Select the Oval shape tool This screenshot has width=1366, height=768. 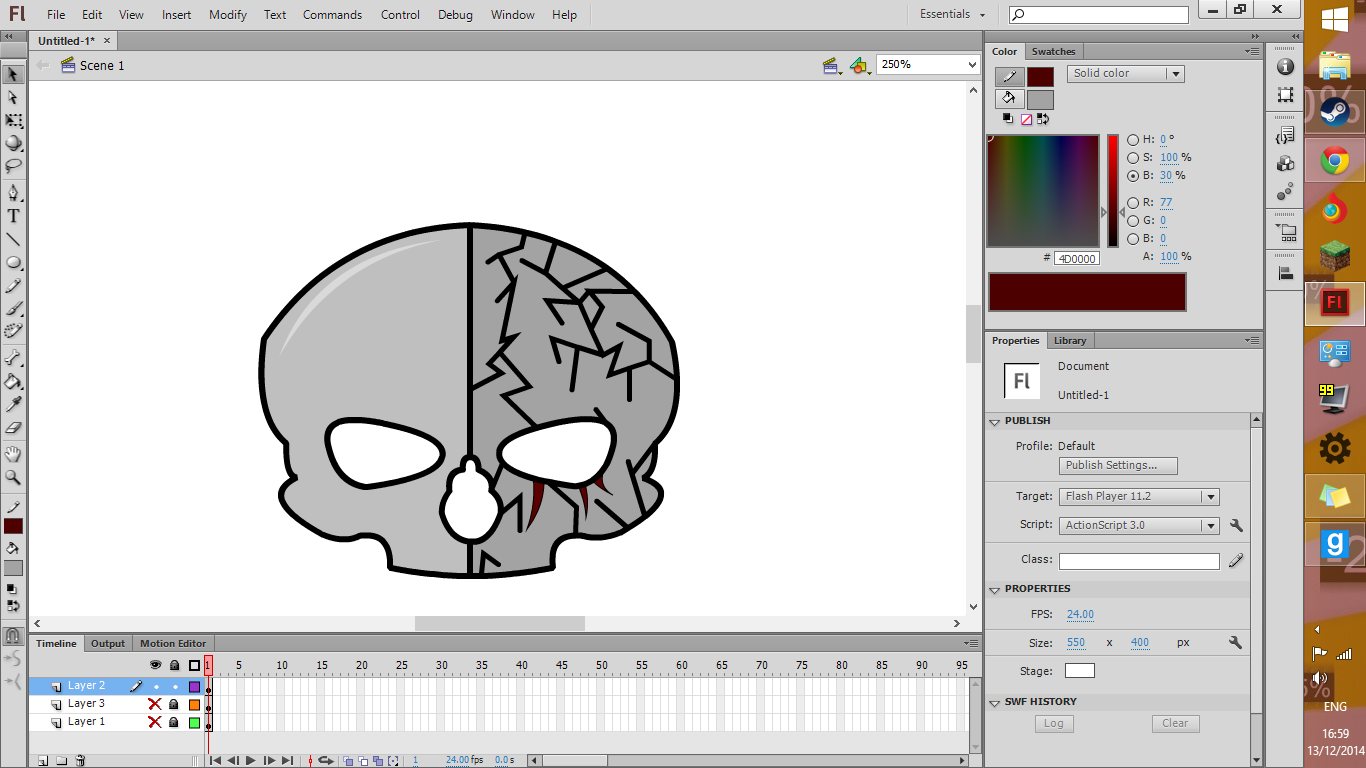click(13, 262)
